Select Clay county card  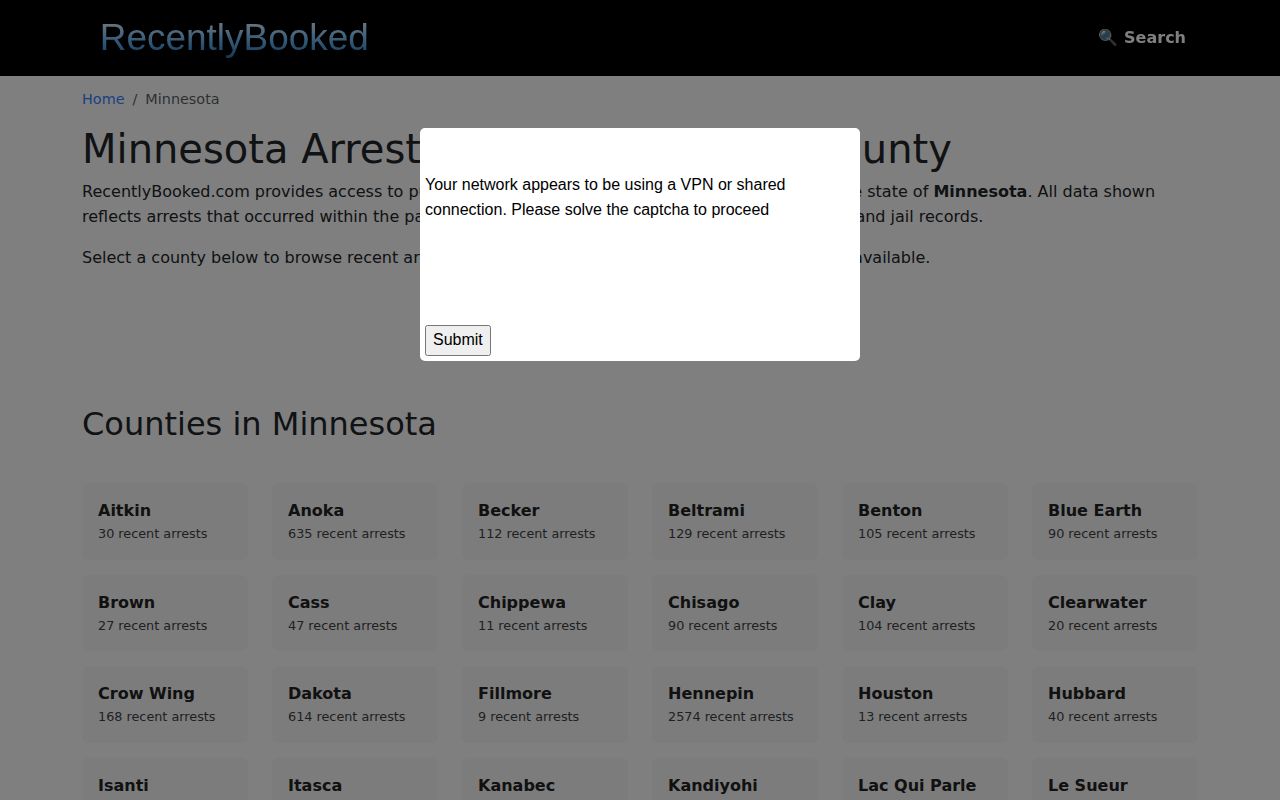point(925,612)
